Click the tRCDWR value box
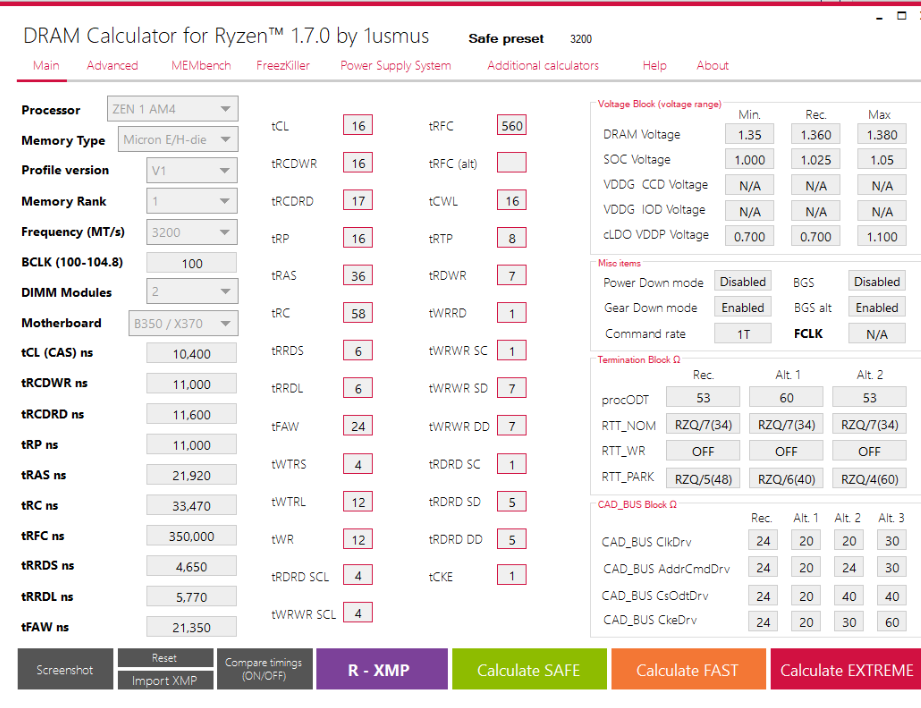 point(358,163)
